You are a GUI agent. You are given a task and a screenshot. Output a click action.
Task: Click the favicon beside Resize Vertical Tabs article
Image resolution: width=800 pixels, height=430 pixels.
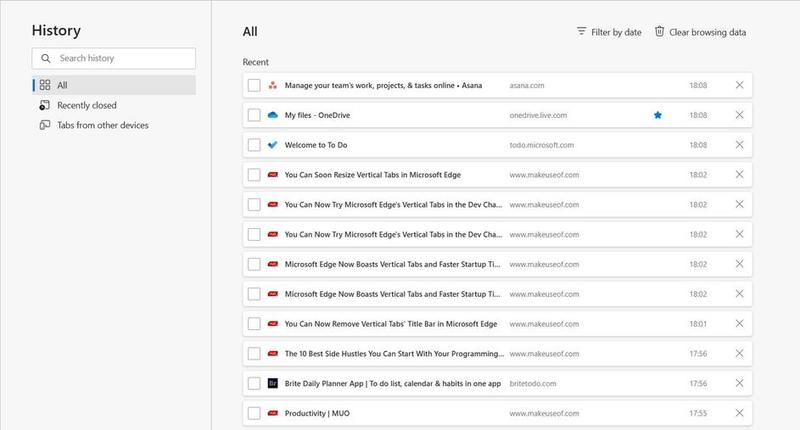click(273, 174)
